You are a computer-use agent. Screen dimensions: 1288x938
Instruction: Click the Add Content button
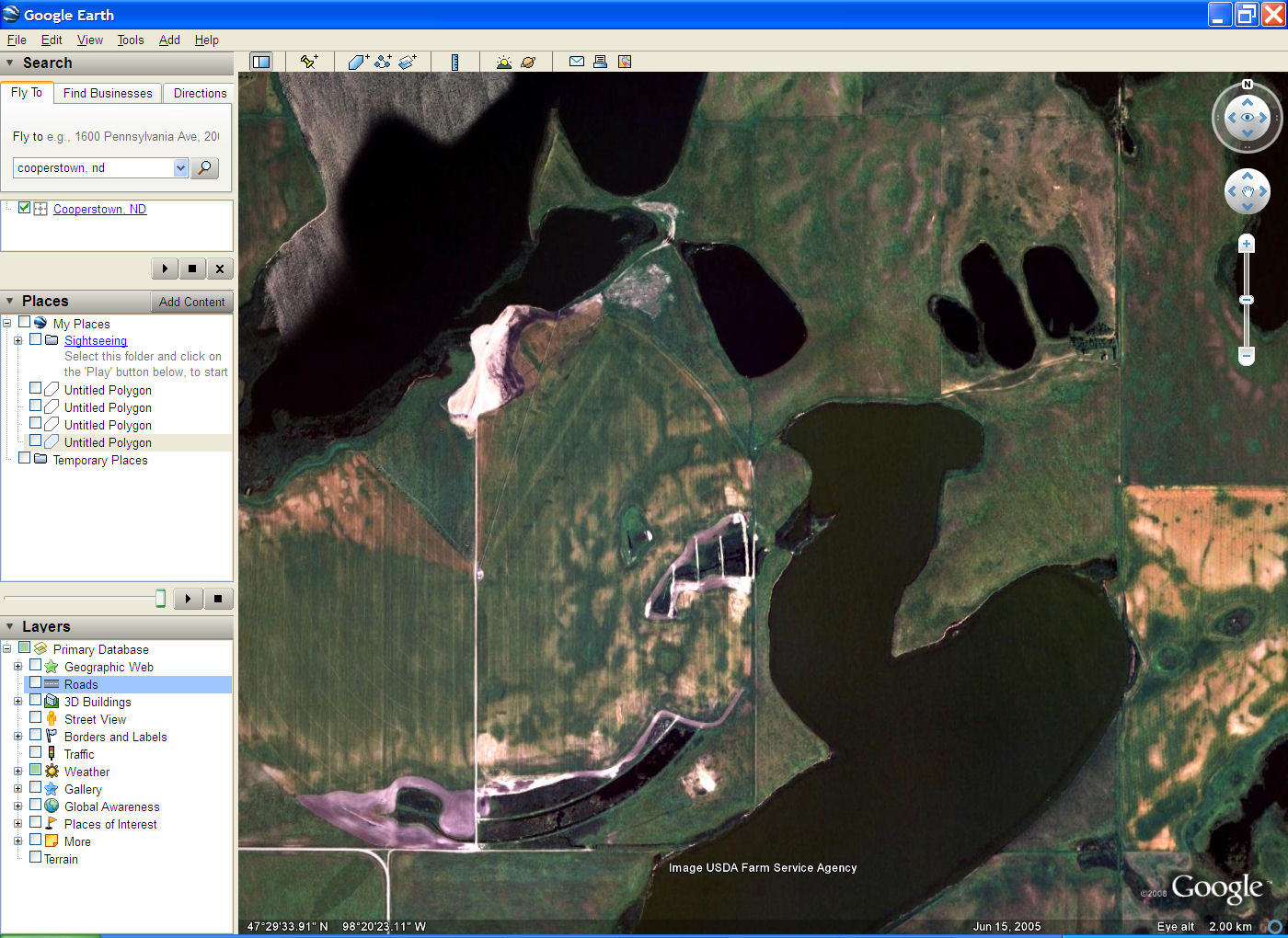(191, 302)
